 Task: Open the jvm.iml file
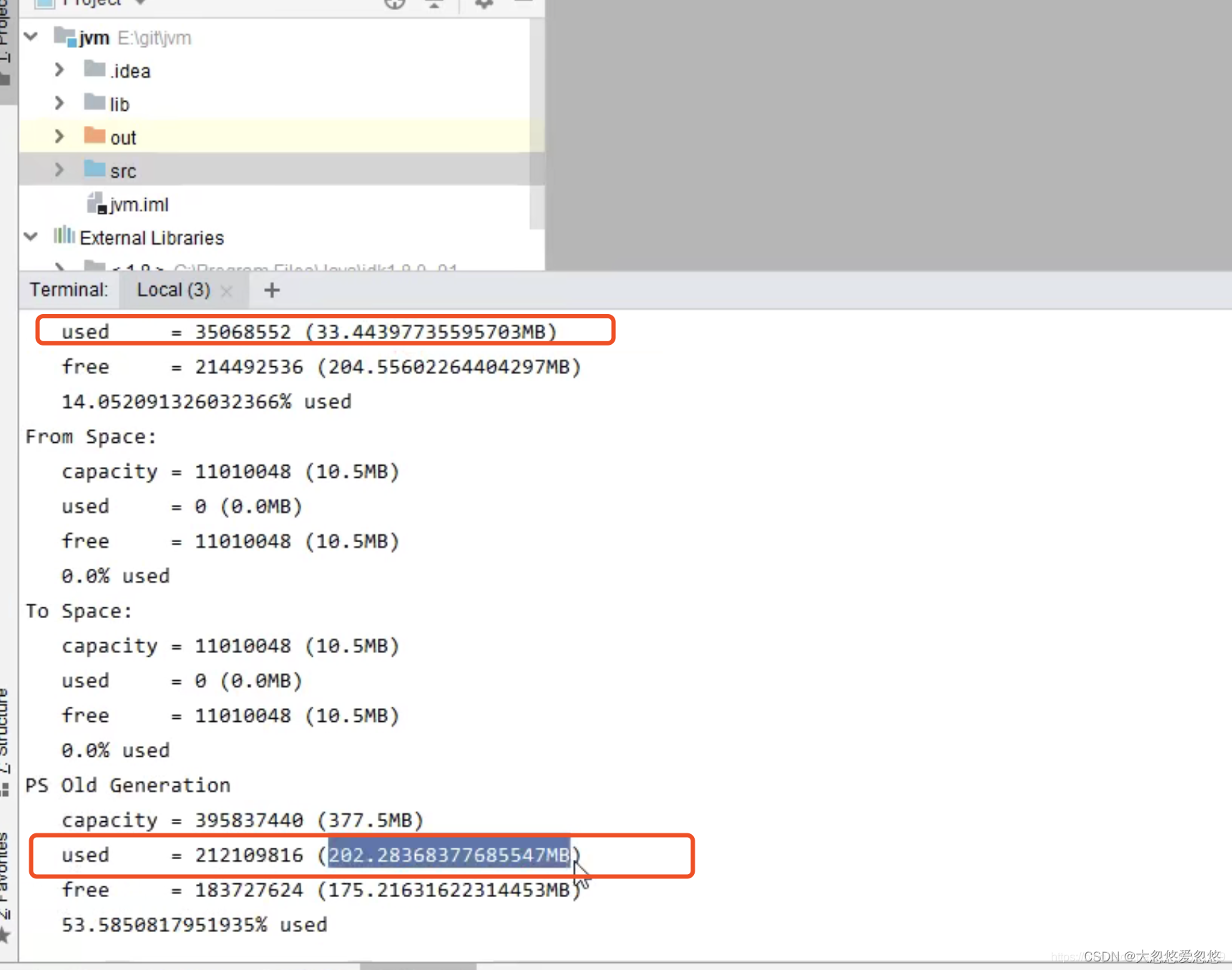click(140, 205)
